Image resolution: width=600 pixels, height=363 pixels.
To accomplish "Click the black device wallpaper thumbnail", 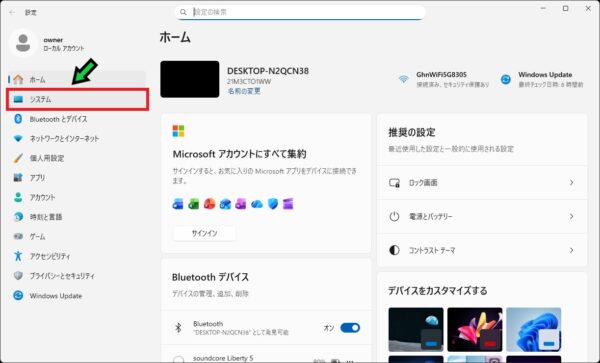I will (190, 79).
